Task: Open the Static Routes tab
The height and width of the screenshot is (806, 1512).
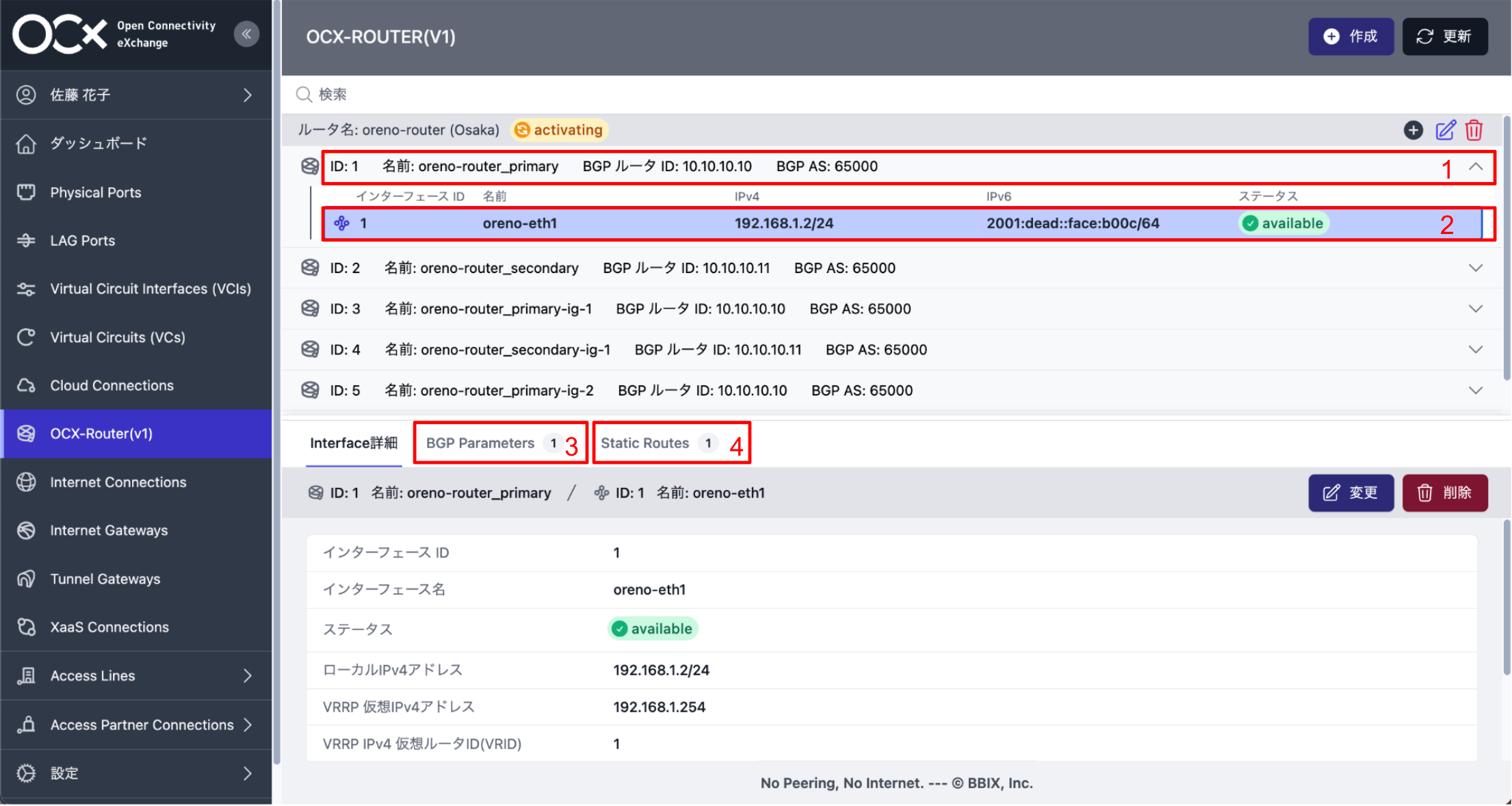Action: click(x=644, y=443)
